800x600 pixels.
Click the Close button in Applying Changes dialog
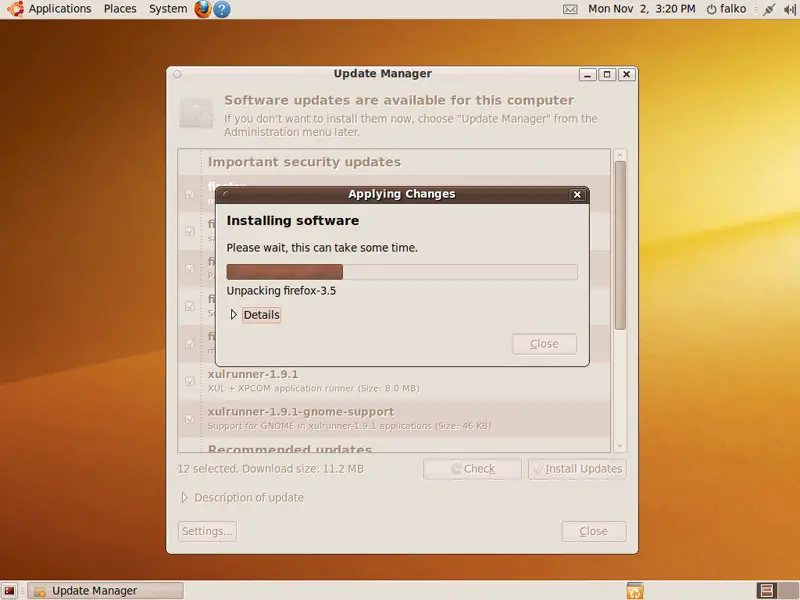[544, 344]
